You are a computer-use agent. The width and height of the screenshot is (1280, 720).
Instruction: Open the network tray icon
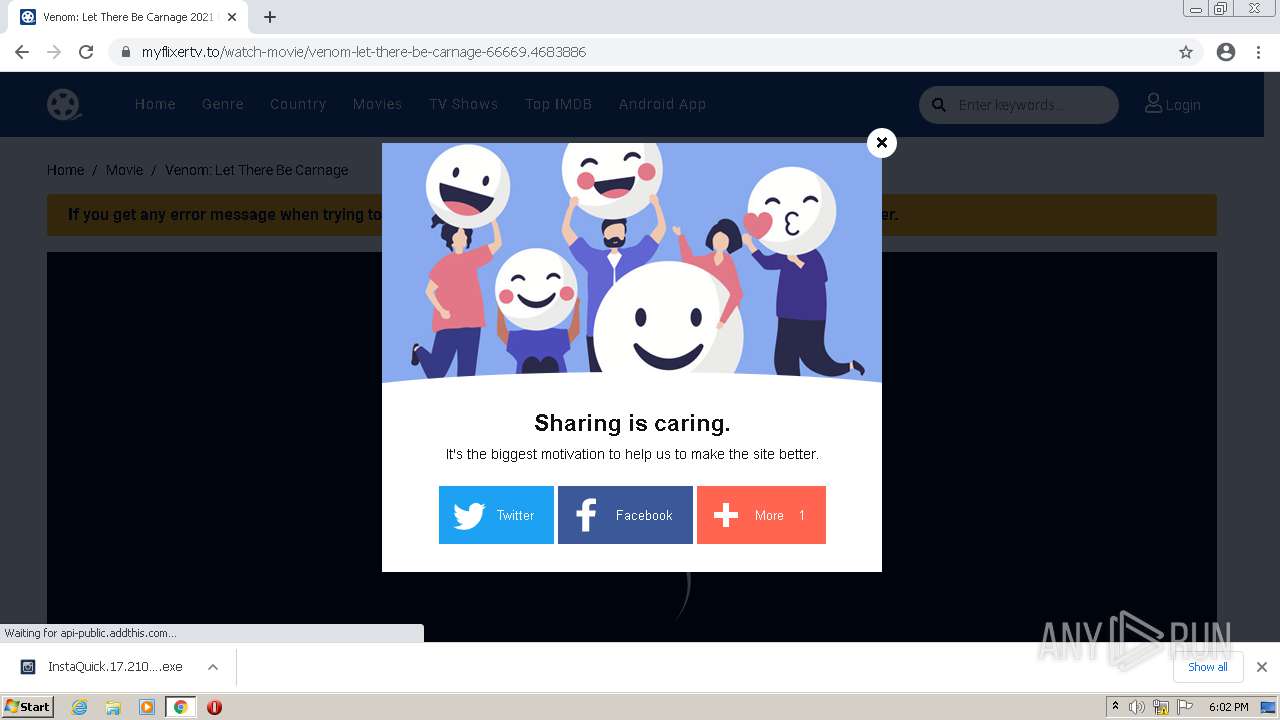[1161, 707]
